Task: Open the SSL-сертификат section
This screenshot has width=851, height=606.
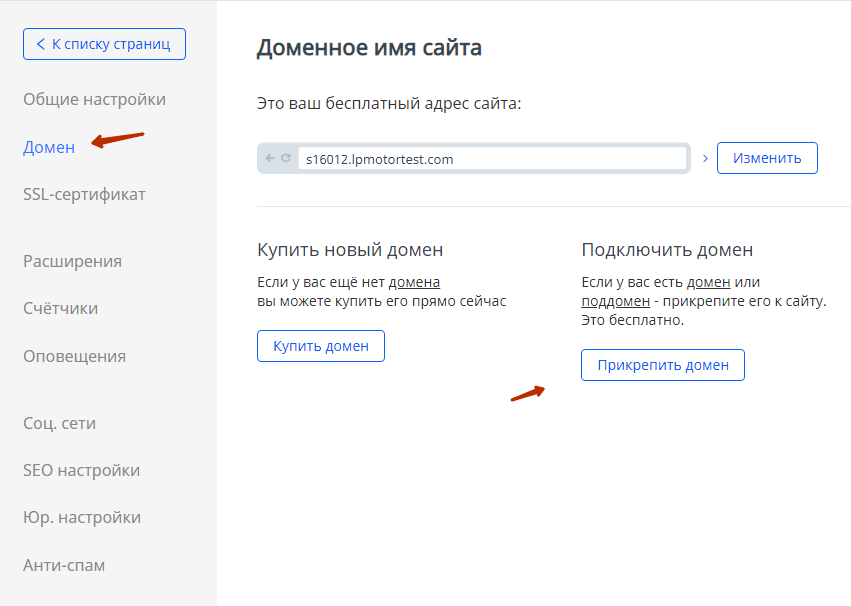Action: (84, 194)
